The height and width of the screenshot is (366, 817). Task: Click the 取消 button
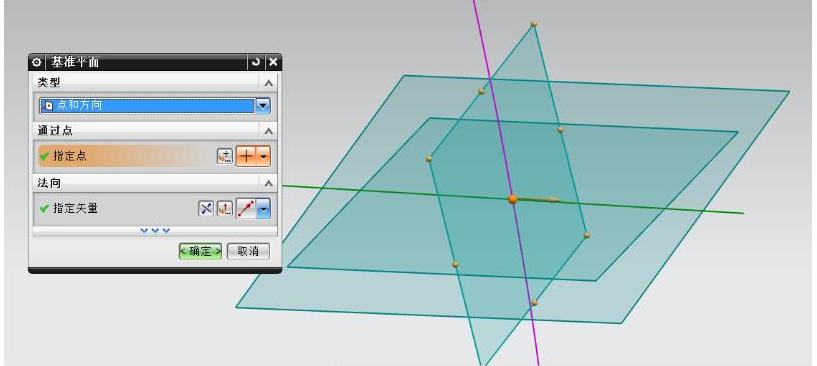pyautogui.click(x=249, y=251)
